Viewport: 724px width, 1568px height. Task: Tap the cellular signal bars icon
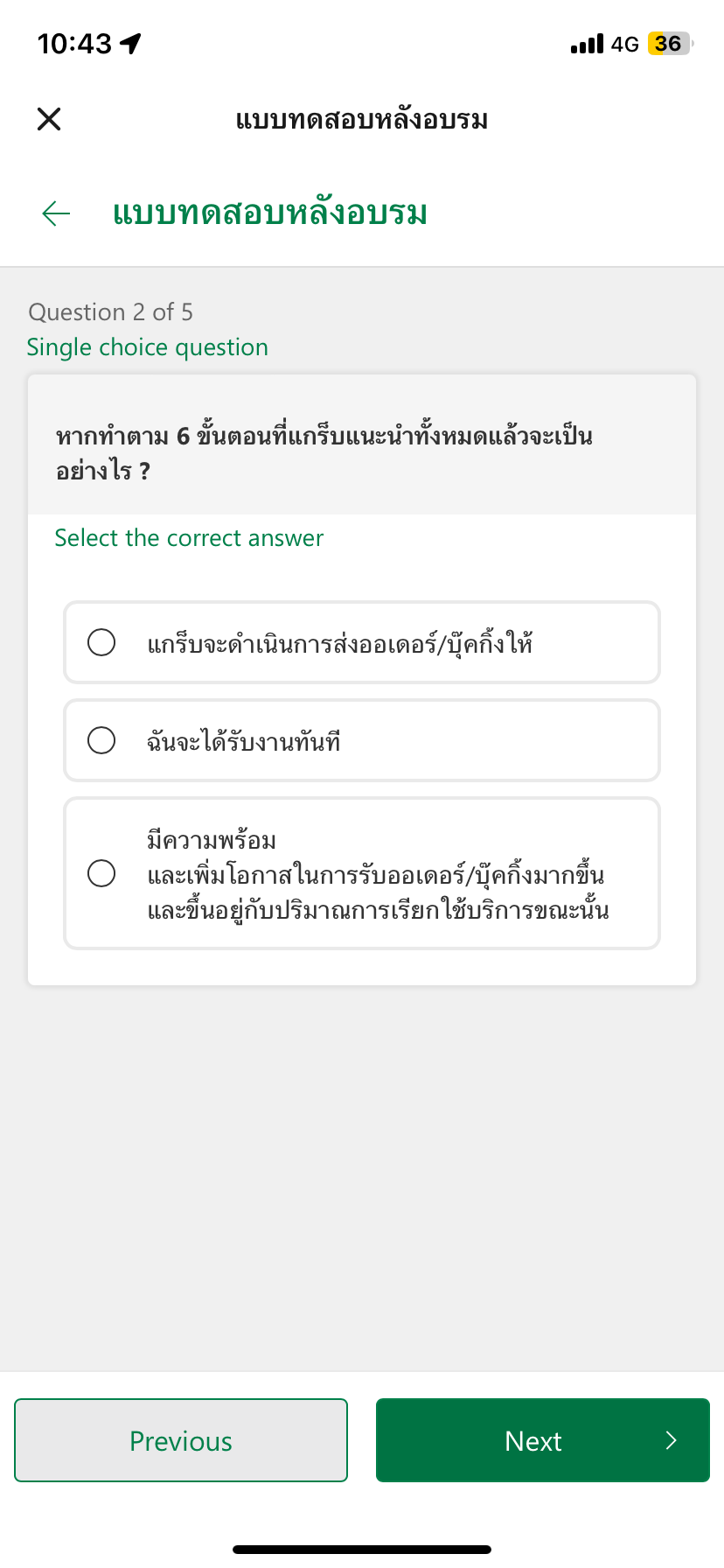tap(587, 44)
